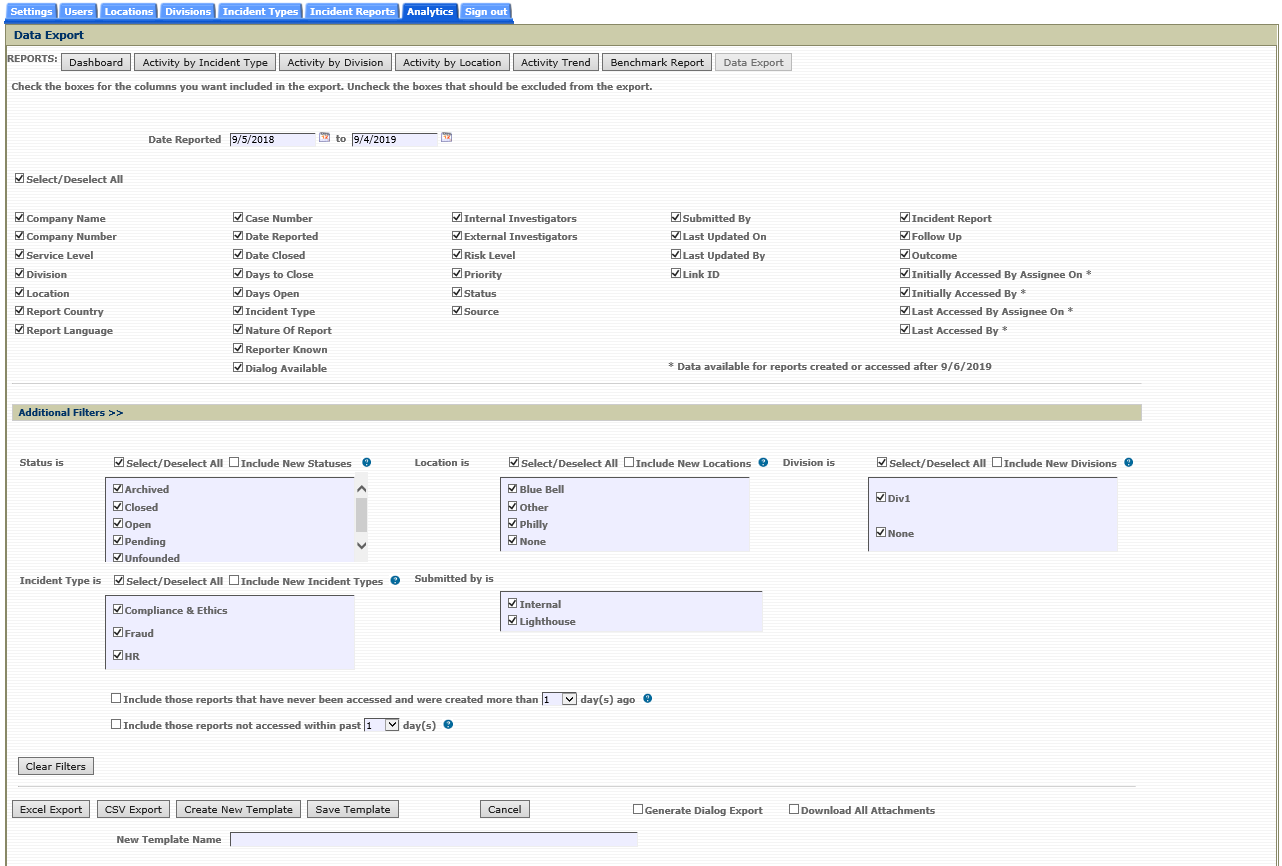Click the Date Reported end date field
Image resolution: width=1282 pixels, height=866 pixels.
coord(394,139)
